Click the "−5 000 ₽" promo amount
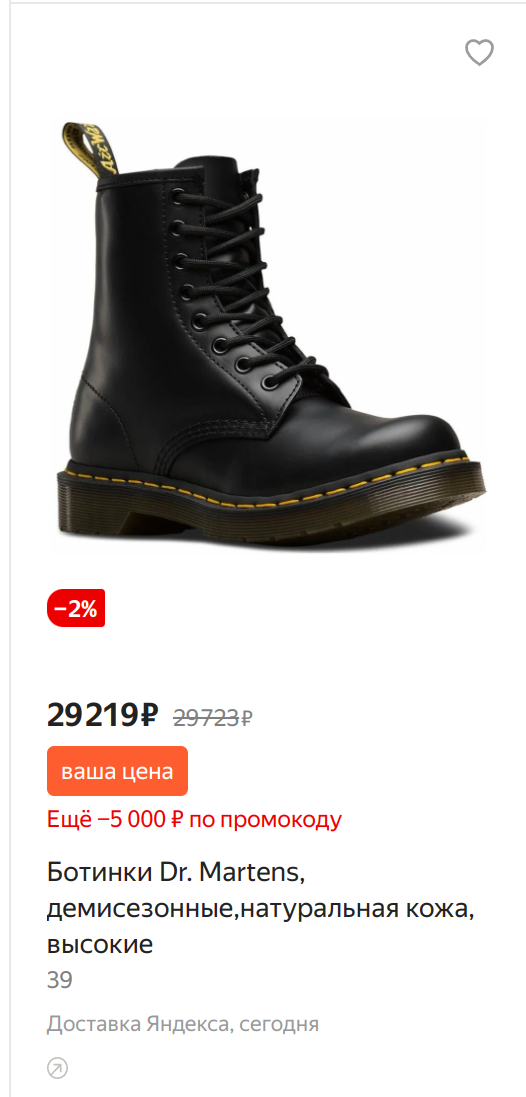The width and height of the screenshot is (526, 1097). point(141,819)
